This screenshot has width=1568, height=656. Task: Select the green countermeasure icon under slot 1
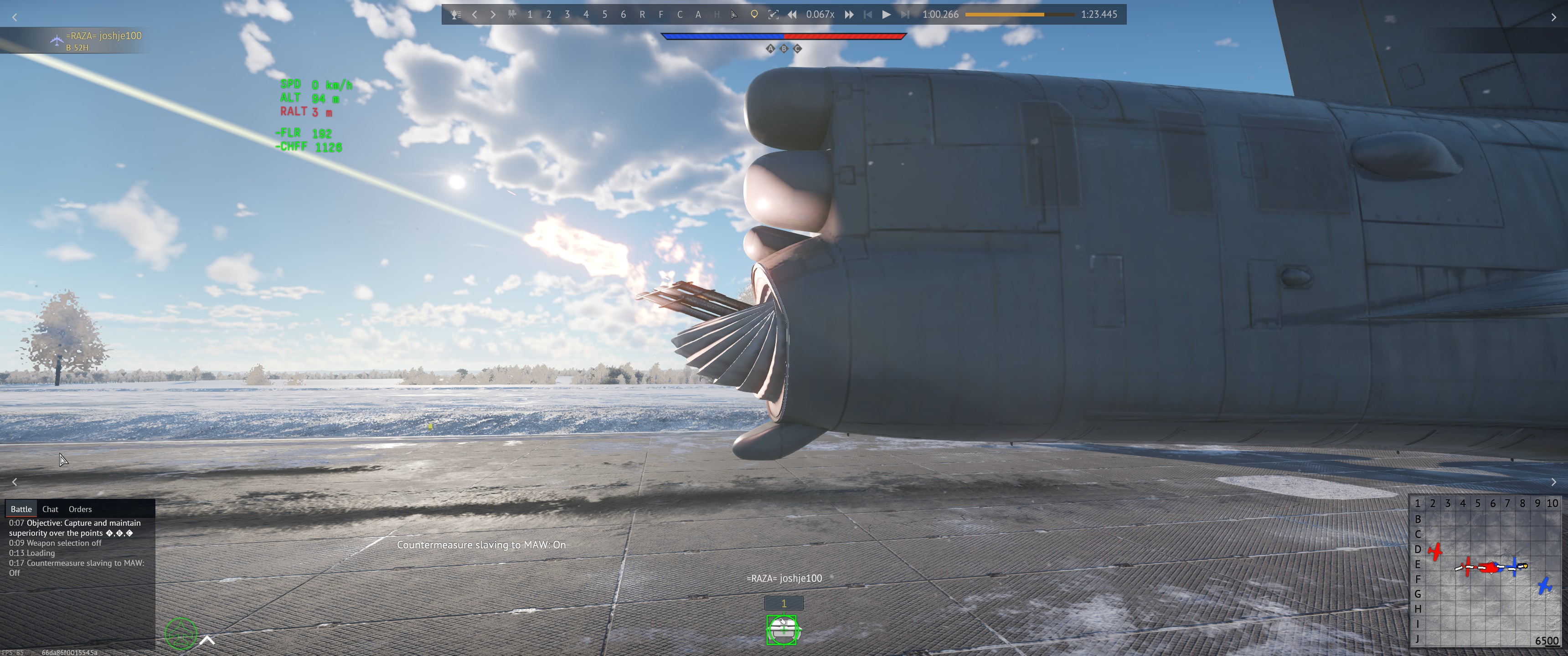tap(783, 630)
